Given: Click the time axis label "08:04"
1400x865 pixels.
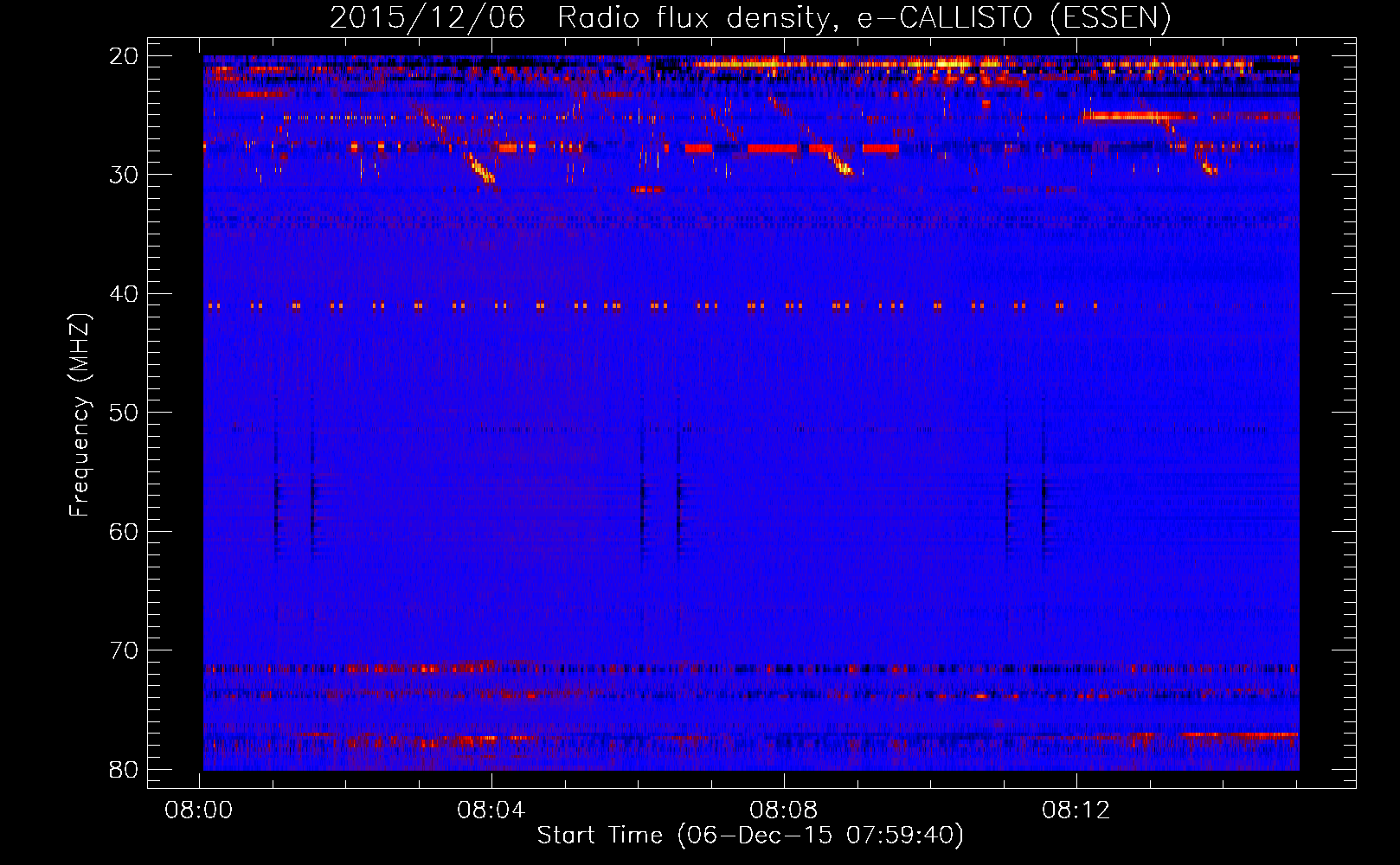Looking at the screenshot, I should [491, 811].
